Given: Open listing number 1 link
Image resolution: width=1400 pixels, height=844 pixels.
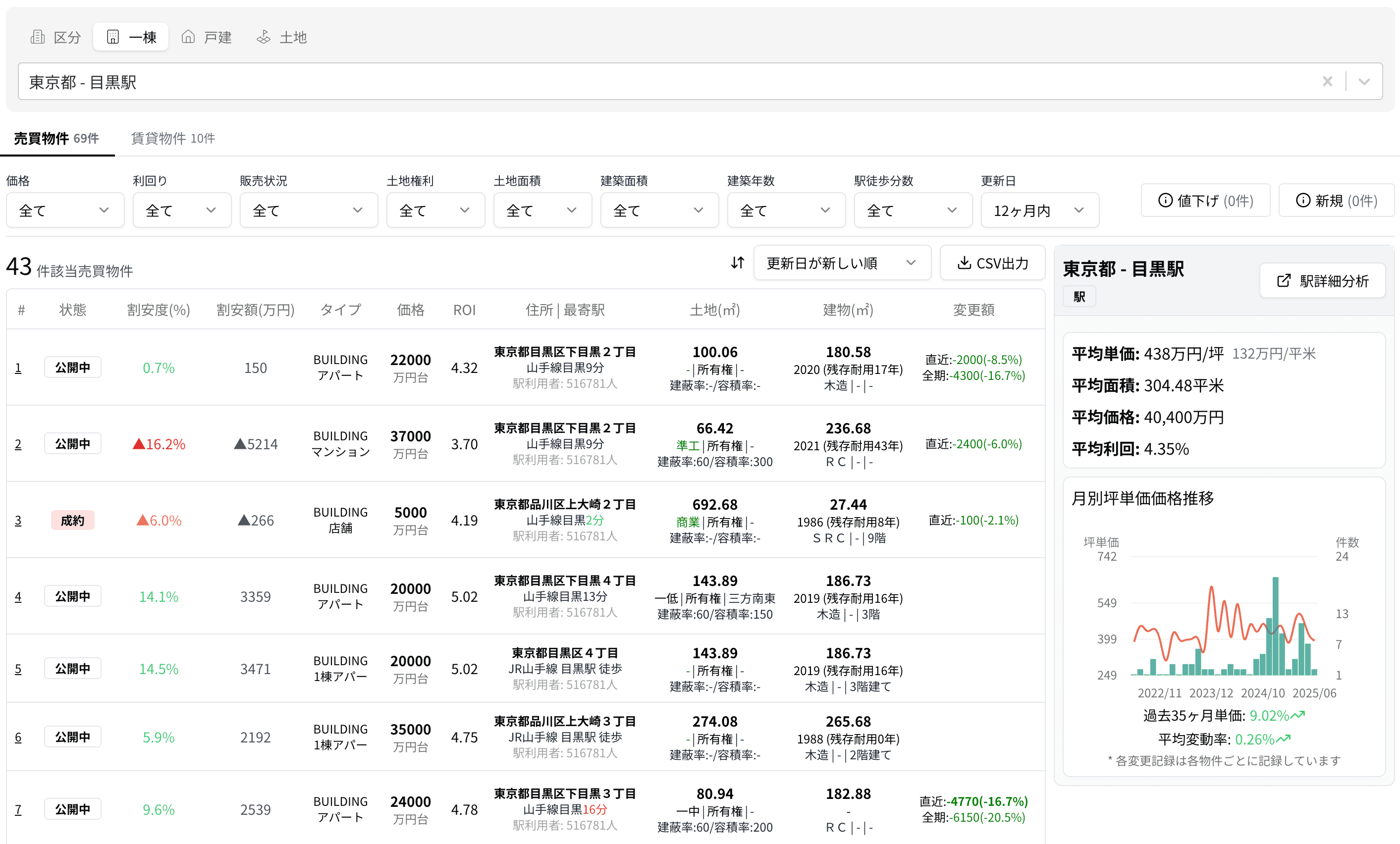Looking at the screenshot, I should [18, 368].
